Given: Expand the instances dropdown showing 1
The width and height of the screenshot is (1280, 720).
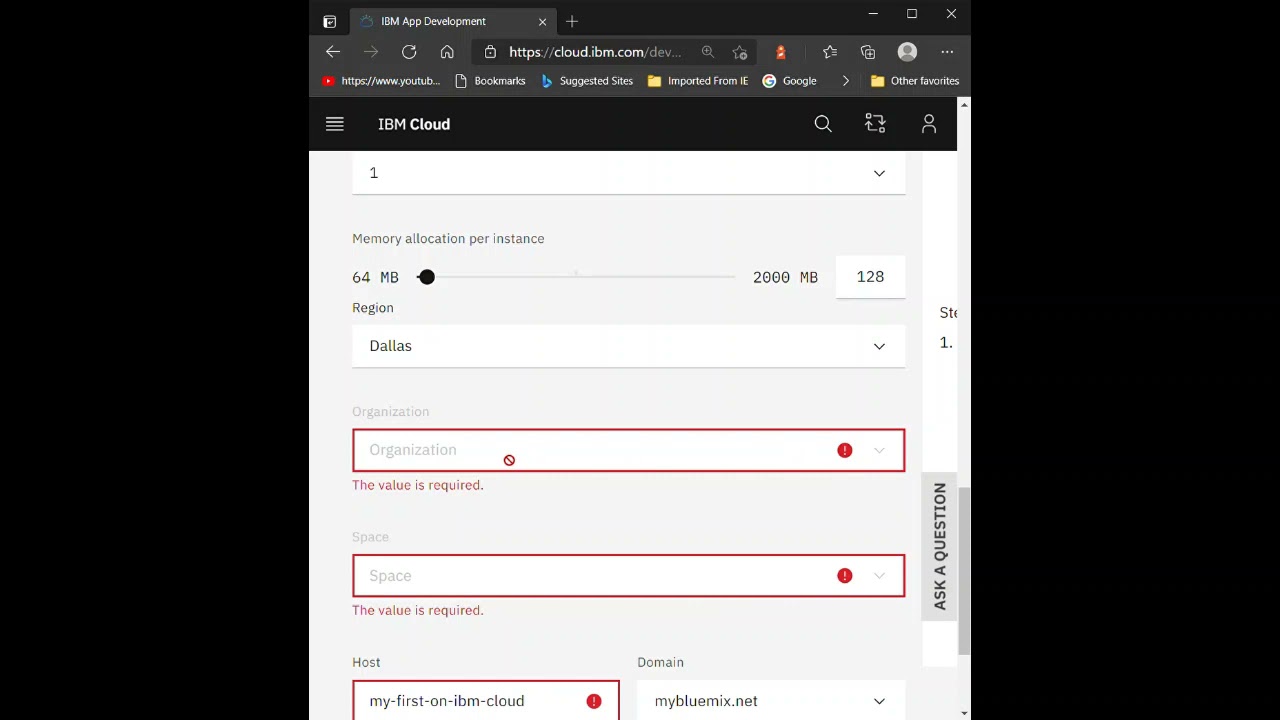Looking at the screenshot, I should [x=629, y=173].
